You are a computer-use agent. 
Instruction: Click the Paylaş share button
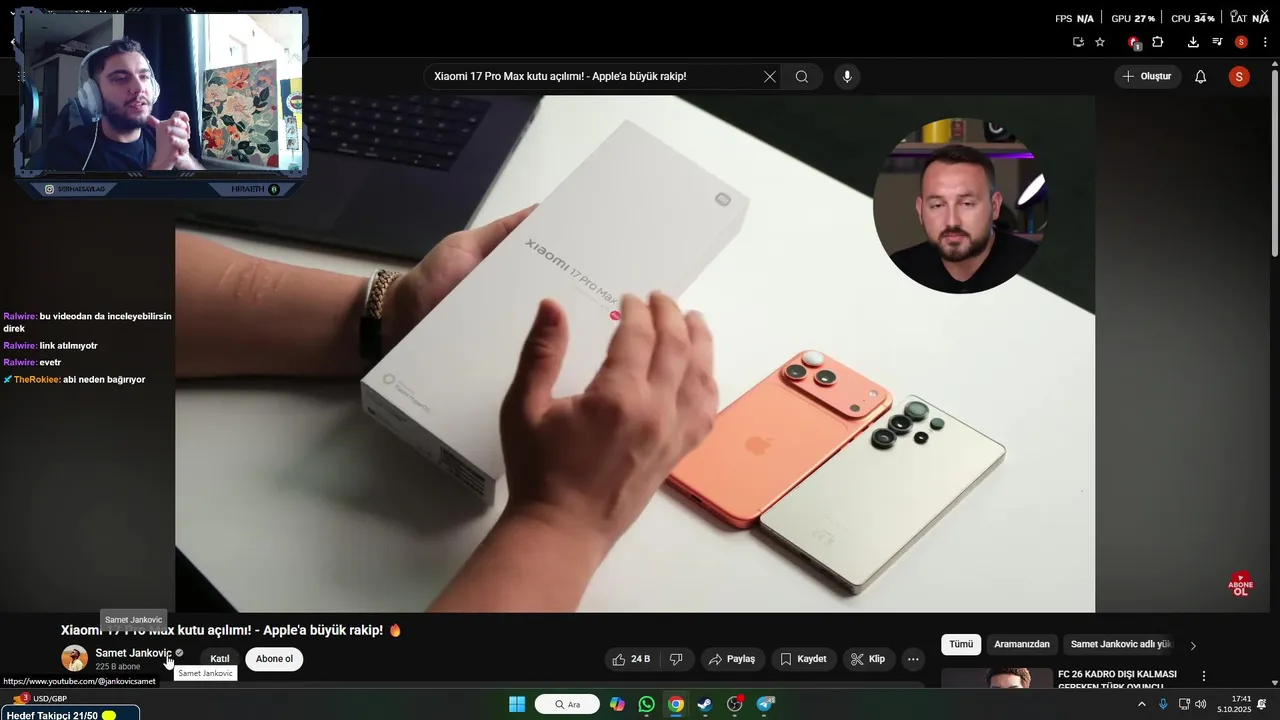click(x=732, y=659)
